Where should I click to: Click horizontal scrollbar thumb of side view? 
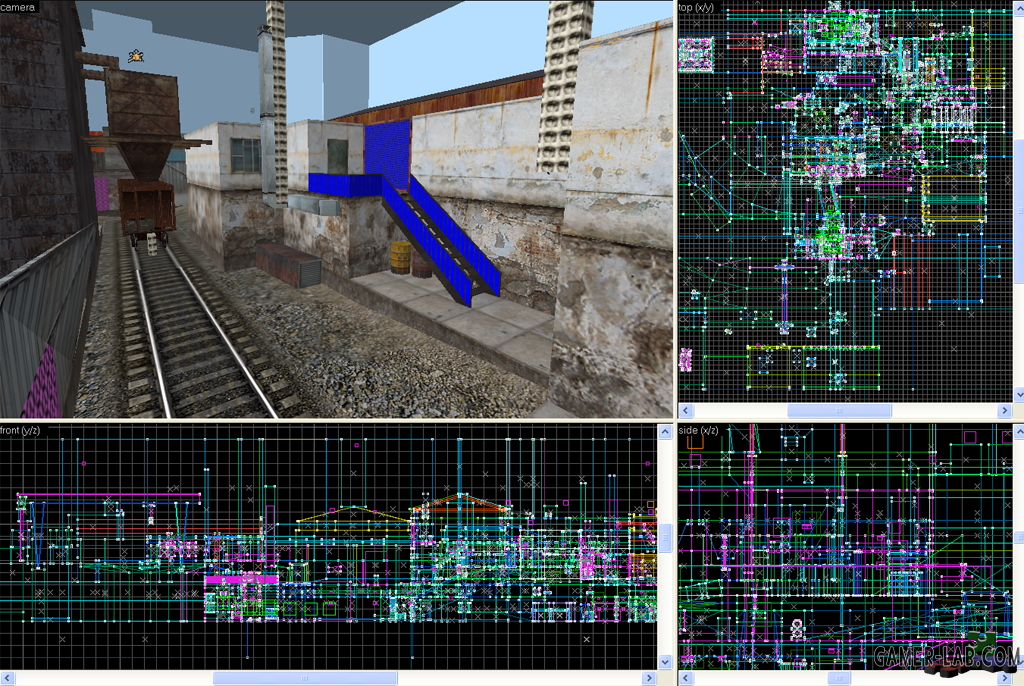(839, 678)
